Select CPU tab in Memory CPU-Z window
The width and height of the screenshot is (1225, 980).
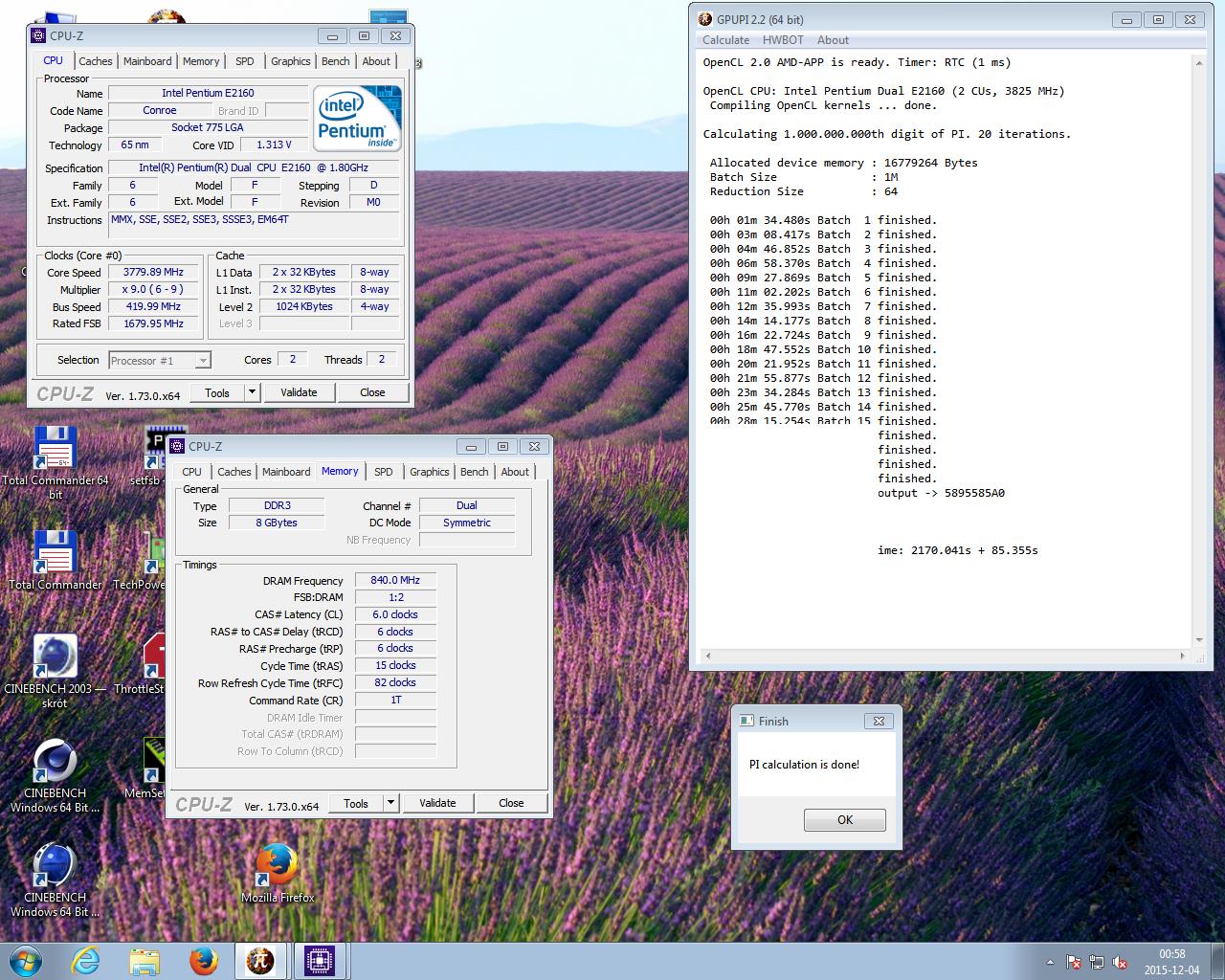[192, 472]
